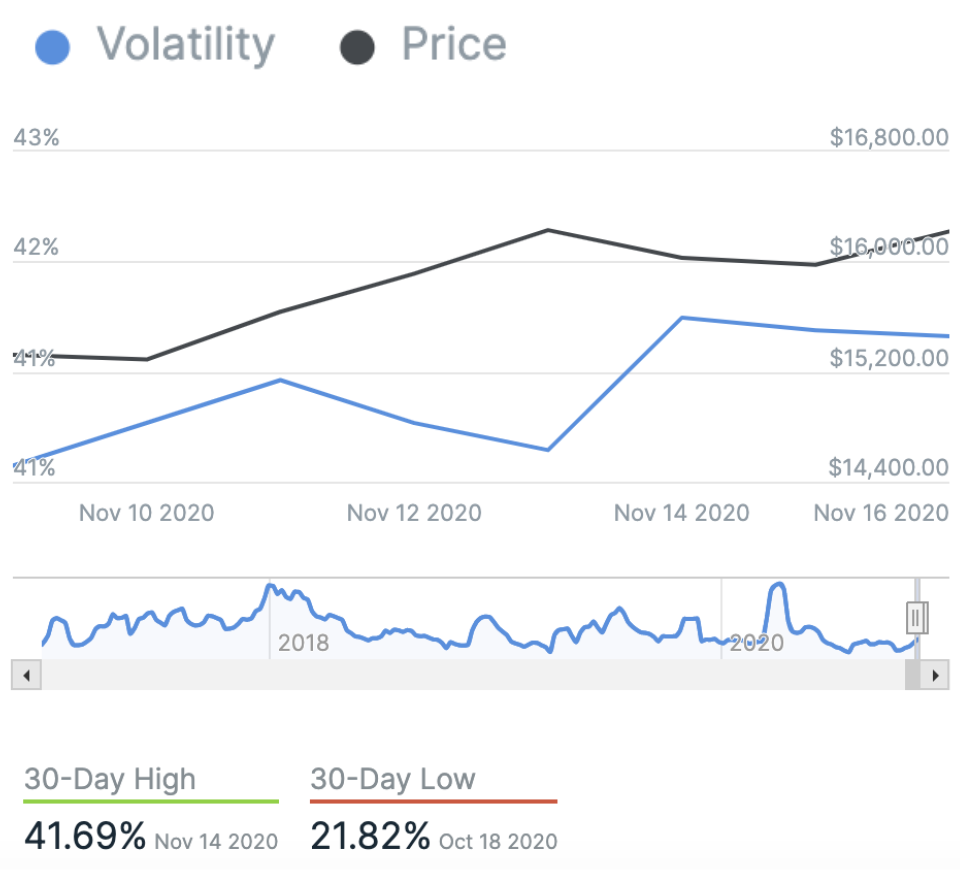Viewport: 960px width, 882px height.
Task: Toggle the Price series legend label
Action: [454, 45]
